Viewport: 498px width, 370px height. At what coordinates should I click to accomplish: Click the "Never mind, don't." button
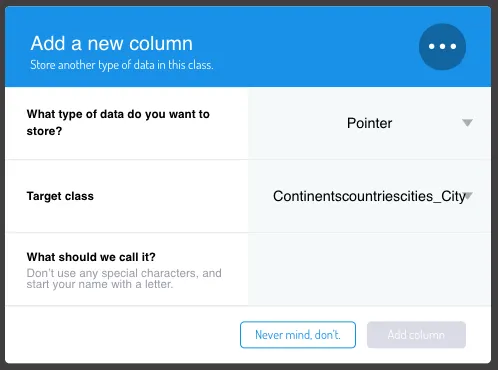point(298,335)
